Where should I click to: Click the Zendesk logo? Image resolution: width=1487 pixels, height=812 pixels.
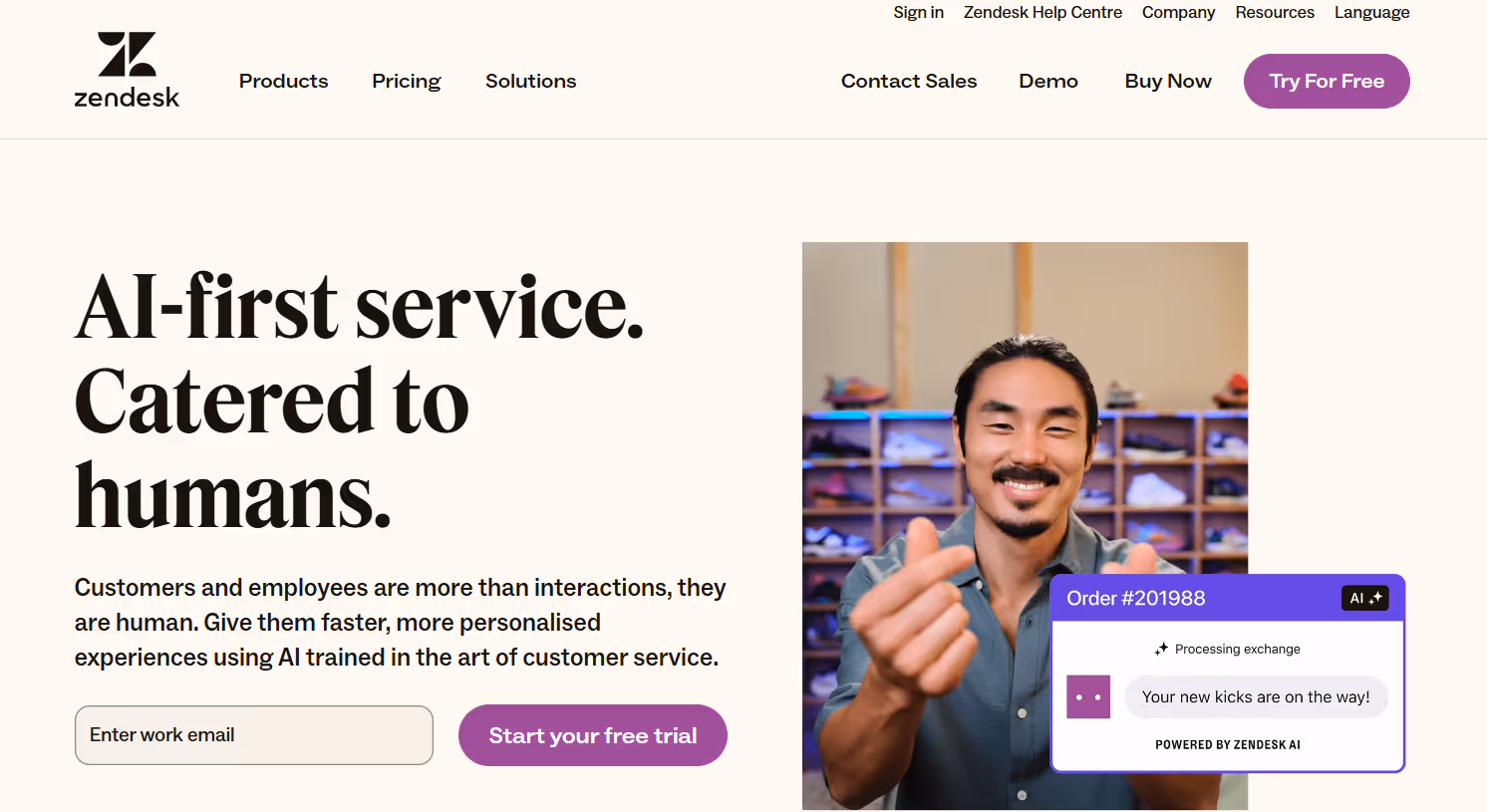127,69
